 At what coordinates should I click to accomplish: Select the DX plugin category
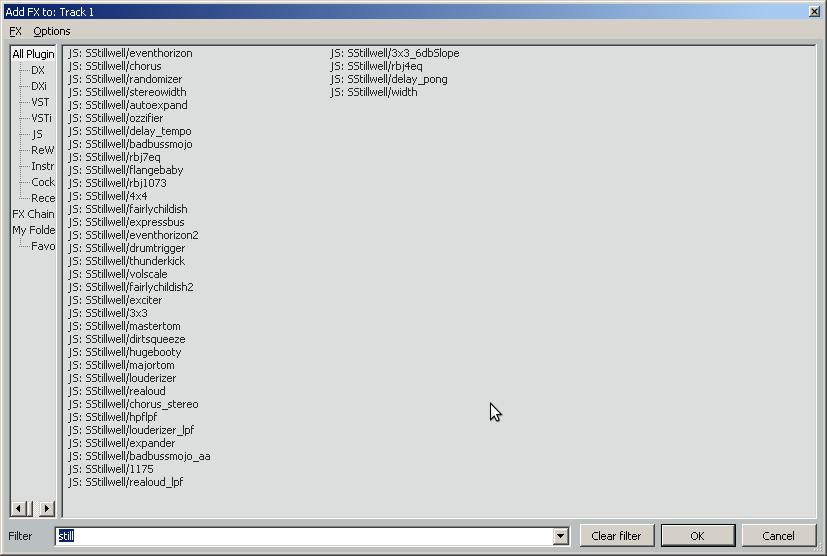tap(38, 70)
